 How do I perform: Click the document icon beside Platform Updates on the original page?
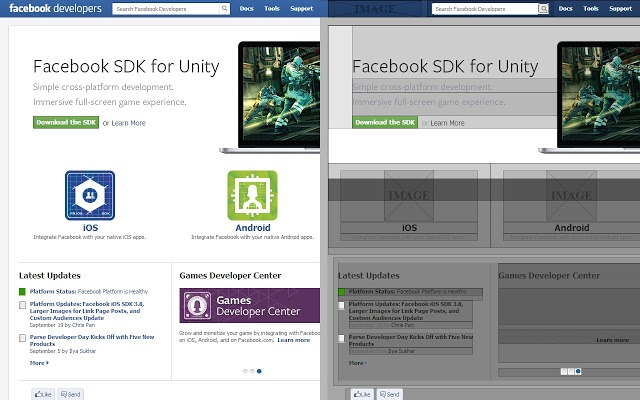[x=22, y=305]
